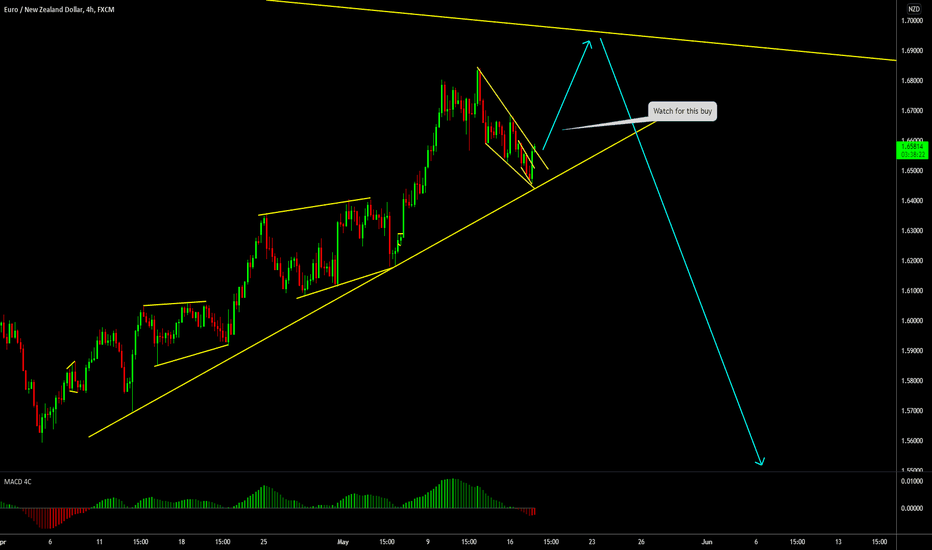Screen dimensions: 932x550
Task: Click the '18' date on time axis
Action: click(181, 542)
